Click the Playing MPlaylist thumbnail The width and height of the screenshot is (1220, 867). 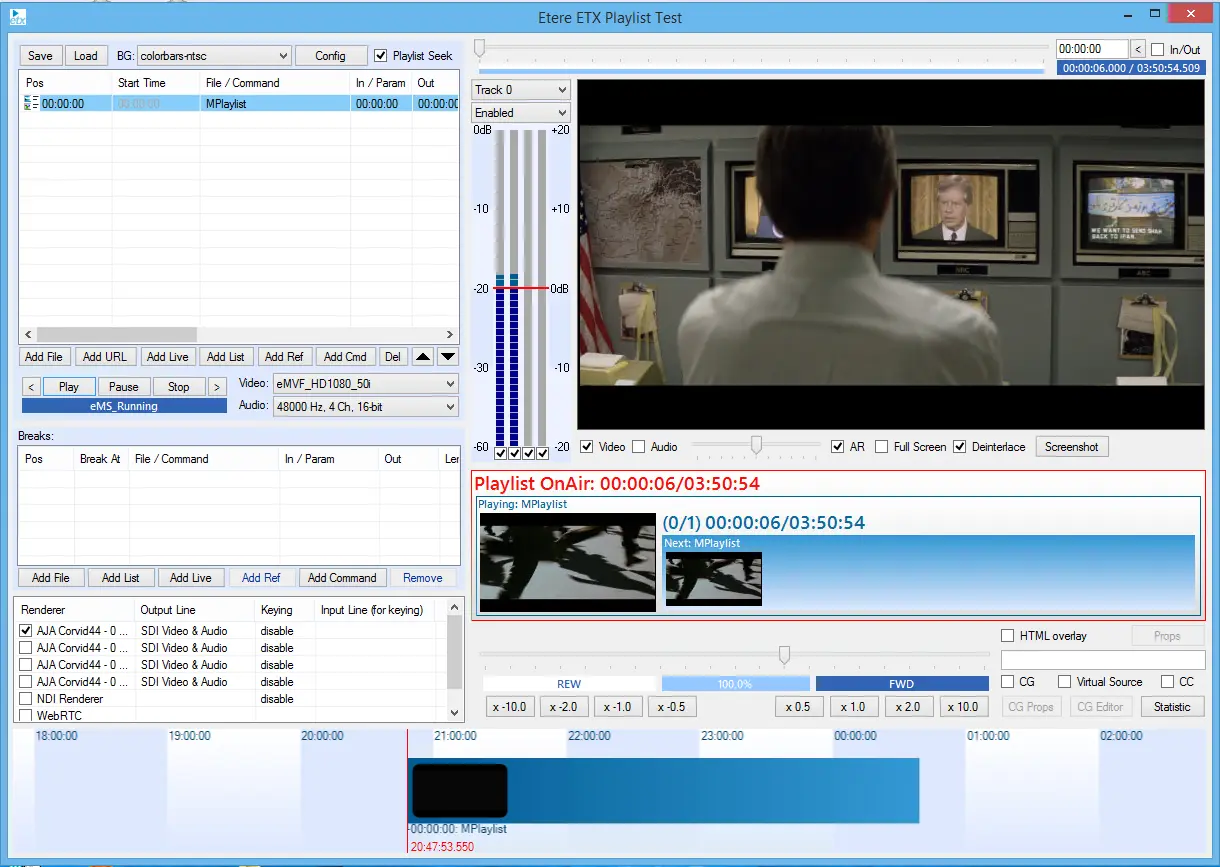(567, 561)
